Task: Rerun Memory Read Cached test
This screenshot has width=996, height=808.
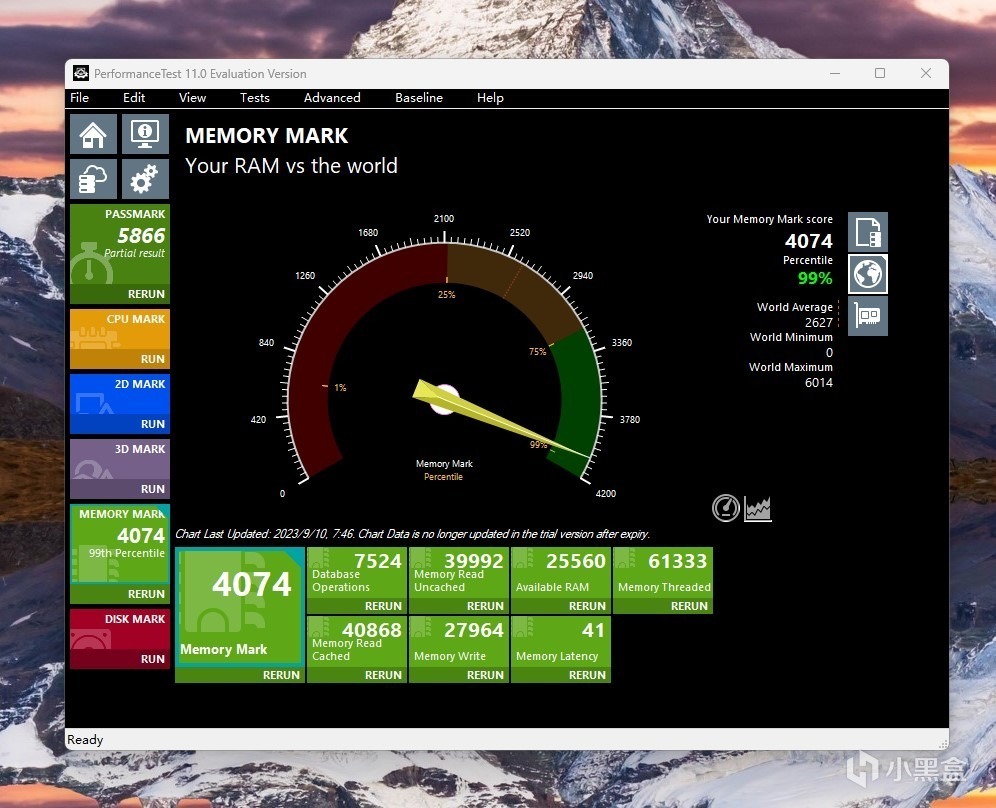Action: coord(383,675)
